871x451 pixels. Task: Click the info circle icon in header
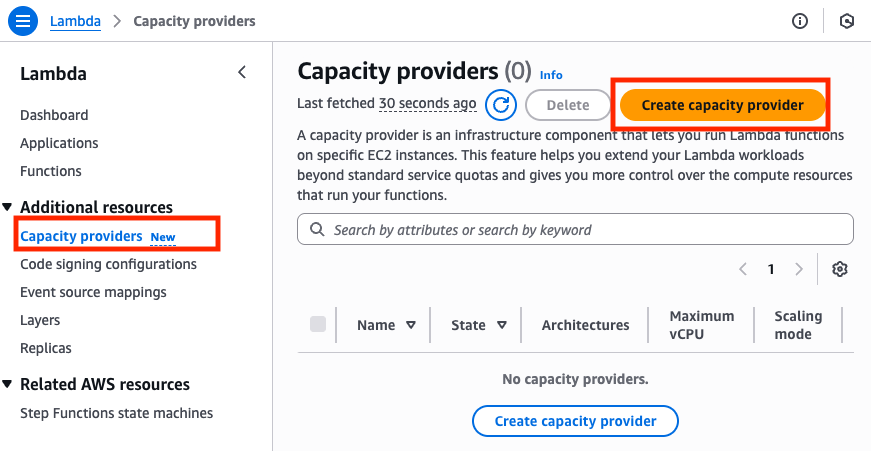[799, 21]
